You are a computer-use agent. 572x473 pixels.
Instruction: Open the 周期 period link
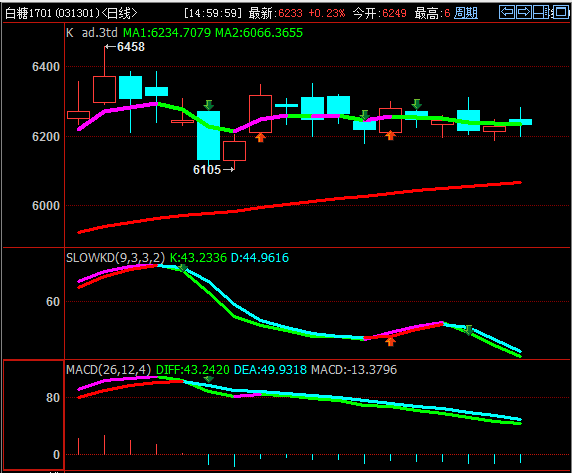pos(466,13)
